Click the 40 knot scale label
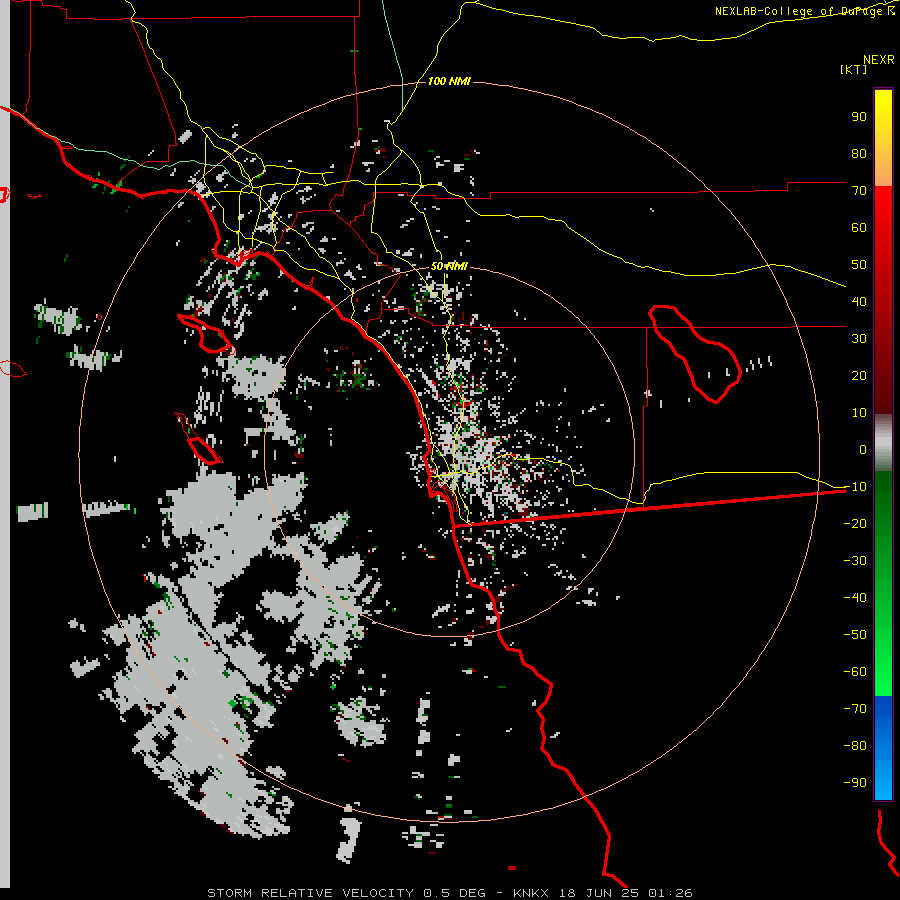Image resolution: width=900 pixels, height=900 pixels. coord(859,301)
